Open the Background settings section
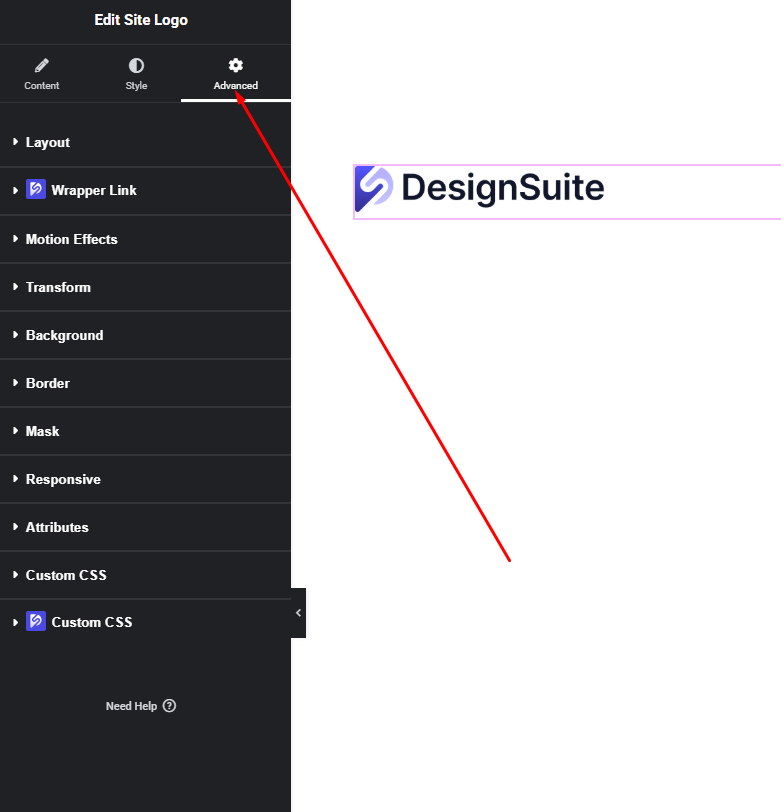The height and width of the screenshot is (812, 781). 64,335
